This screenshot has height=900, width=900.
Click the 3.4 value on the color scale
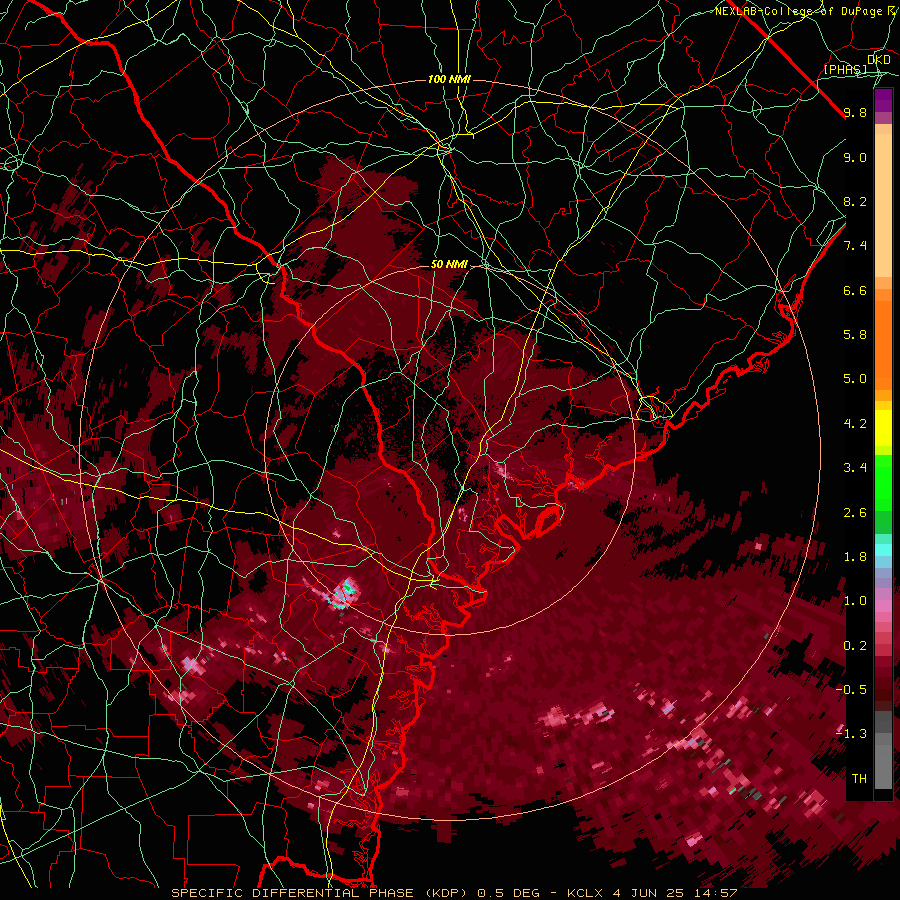click(x=855, y=468)
